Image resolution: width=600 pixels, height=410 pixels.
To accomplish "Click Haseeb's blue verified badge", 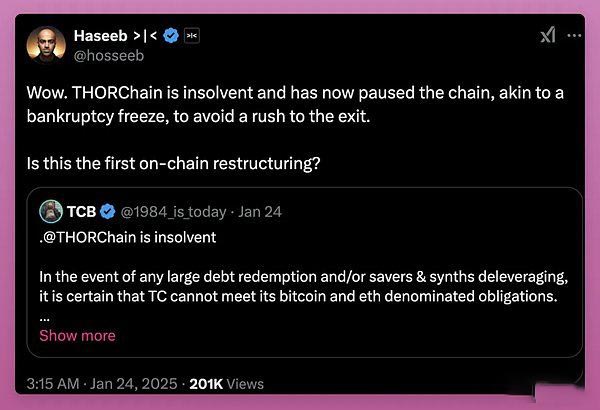I will coord(171,36).
